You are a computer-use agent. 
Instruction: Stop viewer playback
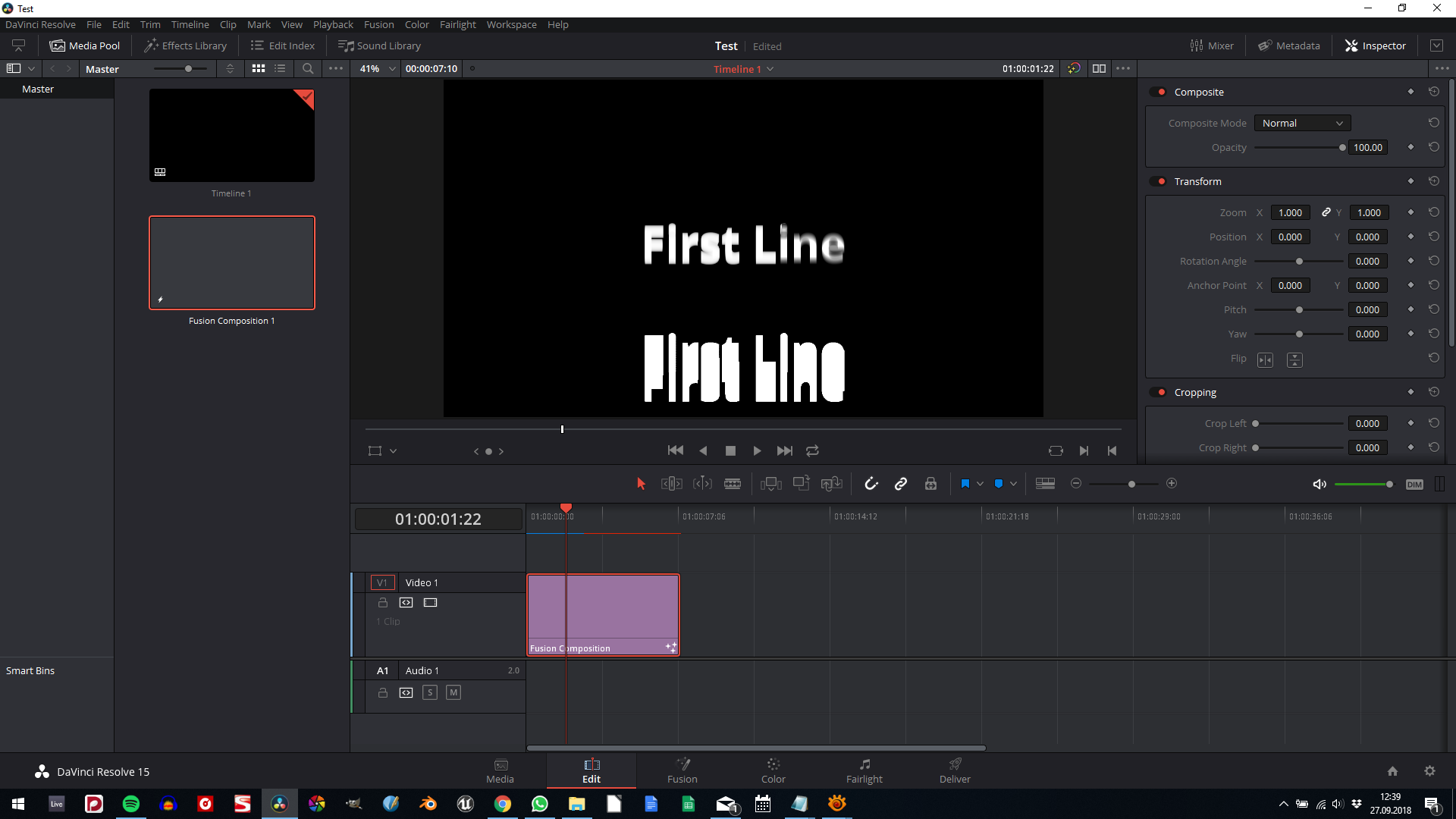coord(730,450)
